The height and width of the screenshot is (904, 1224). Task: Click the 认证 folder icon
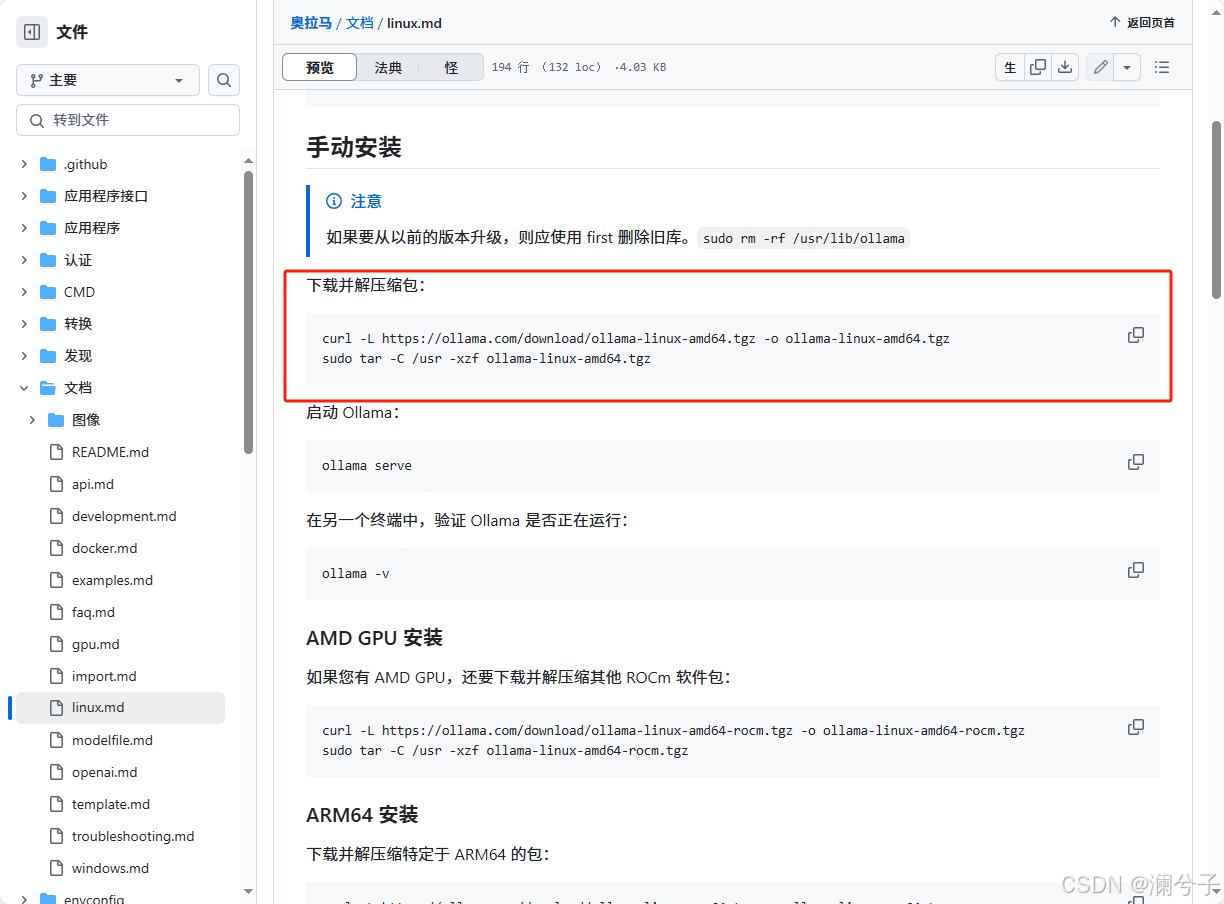pyautogui.click(x=48, y=260)
